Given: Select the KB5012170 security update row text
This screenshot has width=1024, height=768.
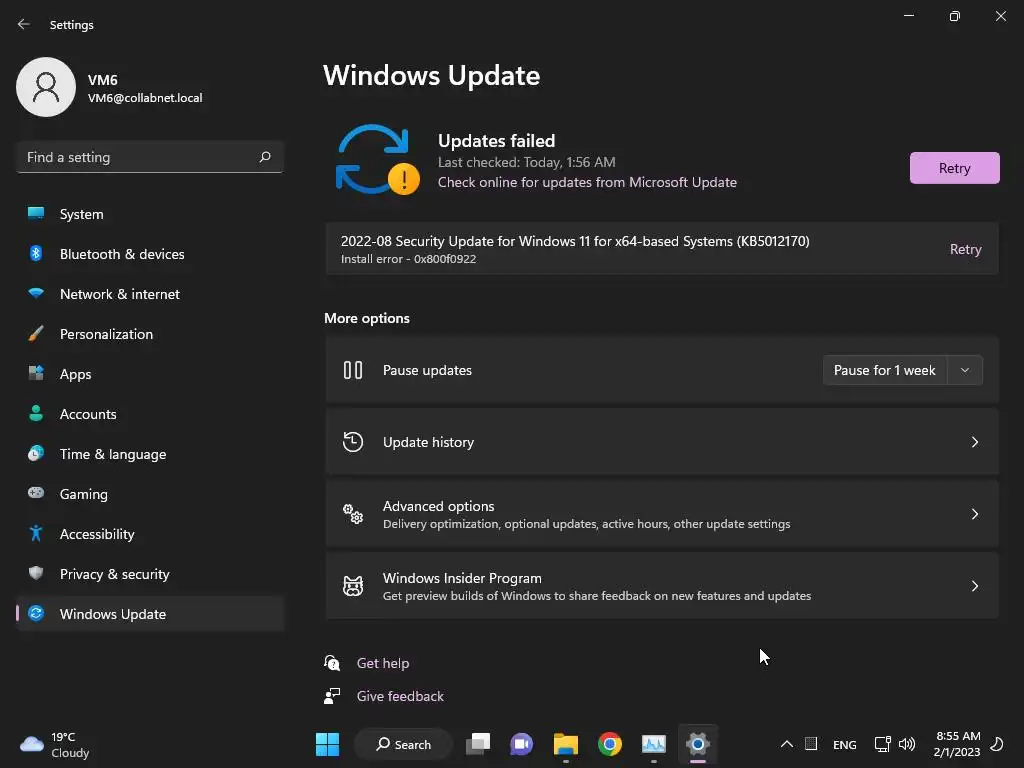Looking at the screenshot, I should click(575, 241).
